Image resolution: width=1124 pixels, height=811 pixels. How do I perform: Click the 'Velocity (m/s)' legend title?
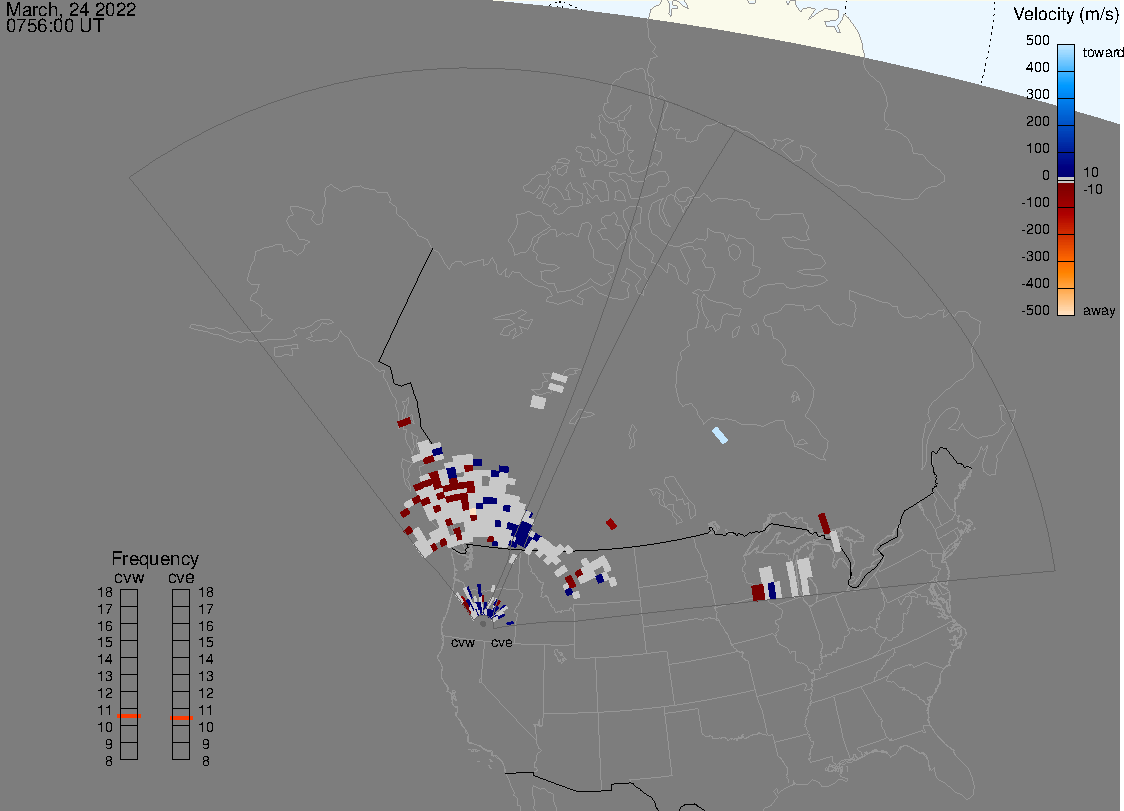(1066, 14)
